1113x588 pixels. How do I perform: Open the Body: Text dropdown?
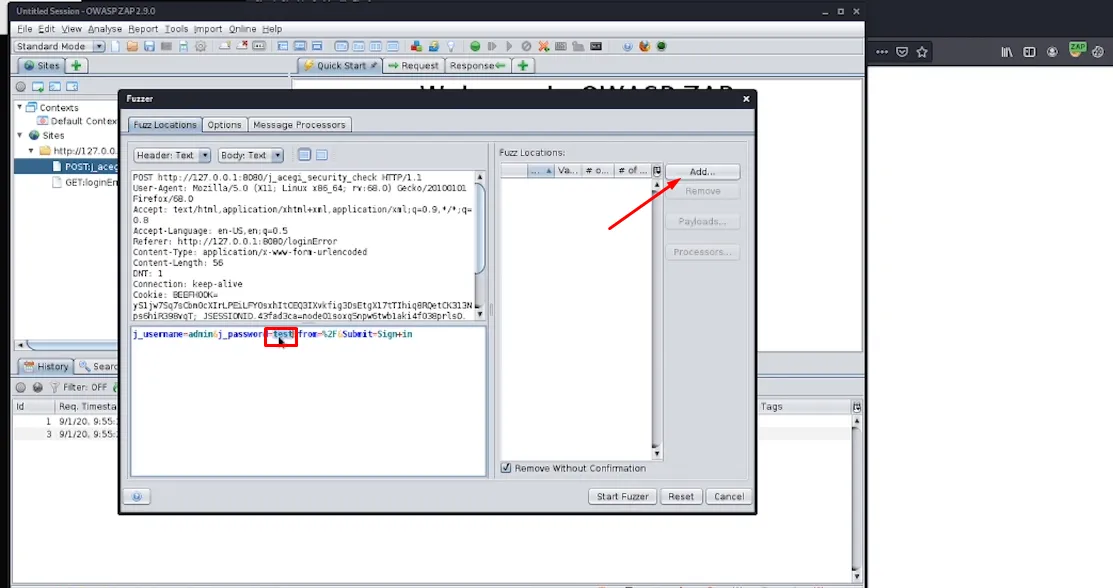click(250, 155)
